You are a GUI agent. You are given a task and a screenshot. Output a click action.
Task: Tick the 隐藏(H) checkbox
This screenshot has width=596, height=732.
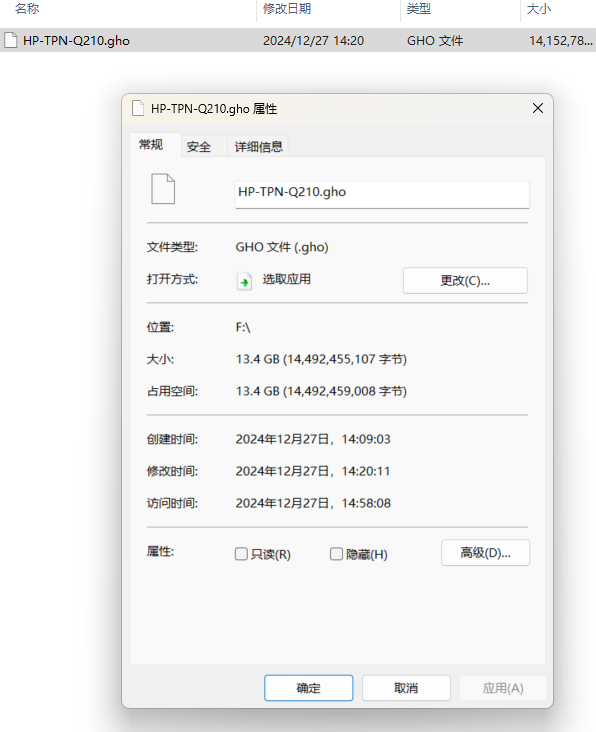[336, 554]
